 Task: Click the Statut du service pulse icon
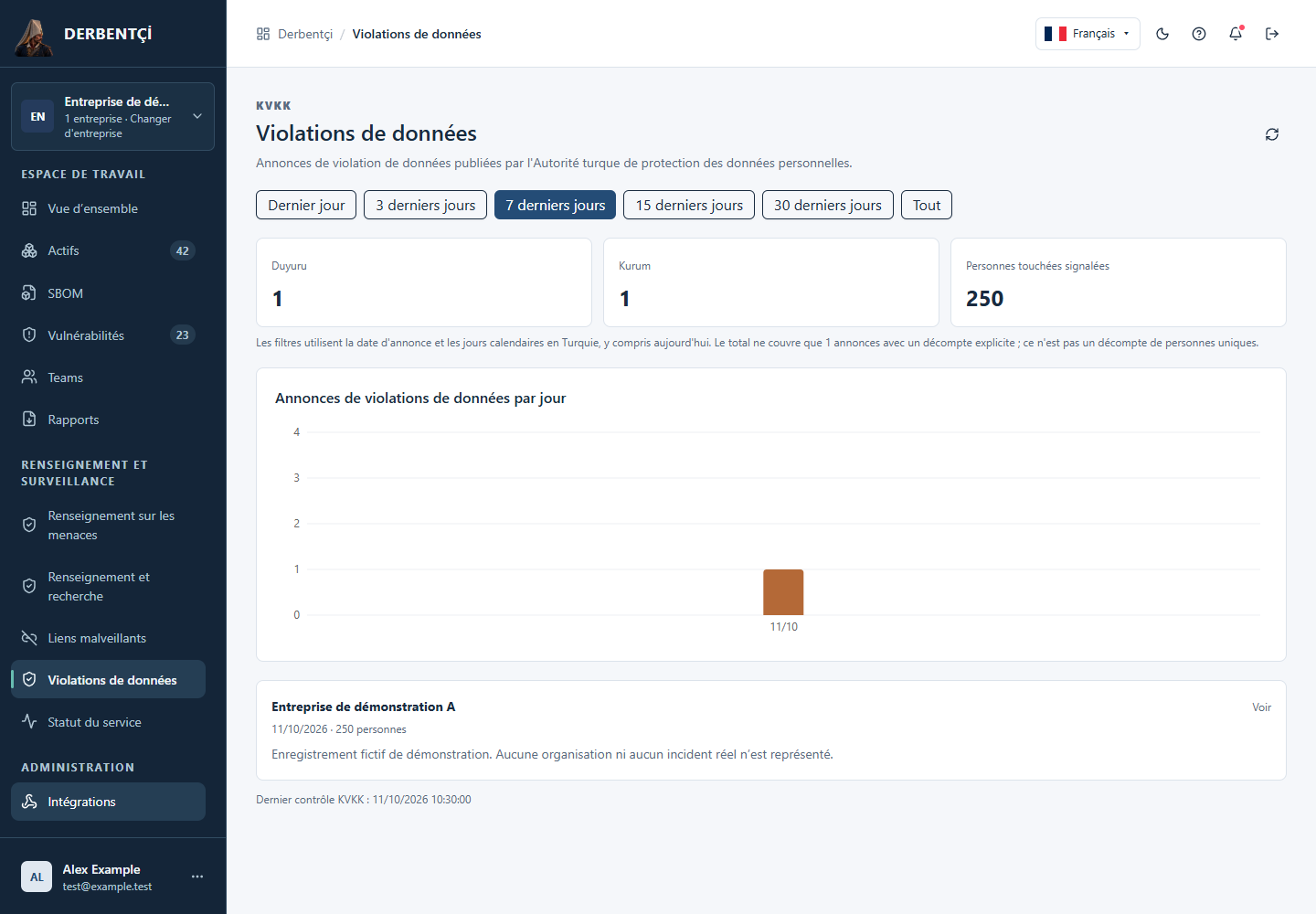pyautogui.click(x=29, y=722)
